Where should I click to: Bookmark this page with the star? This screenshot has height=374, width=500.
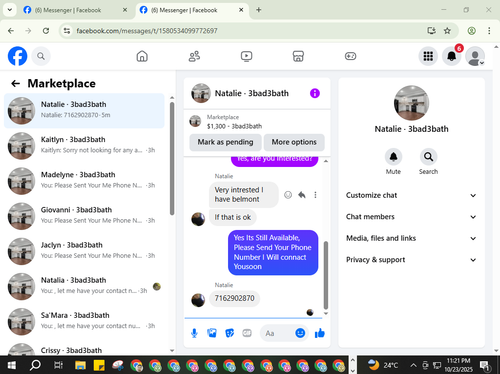447,31
